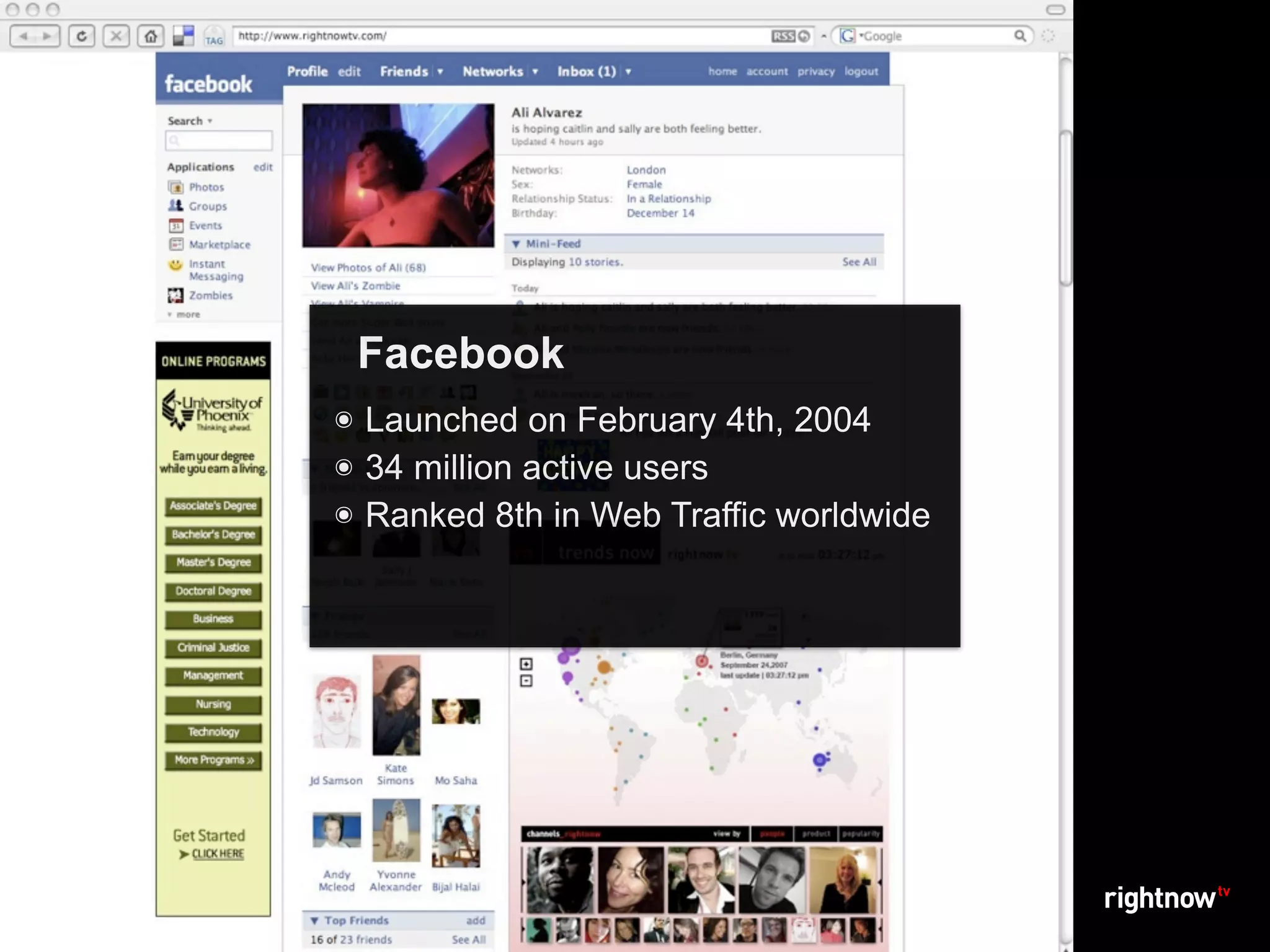This screenshot has height=952, width=1270.
Task: Open the Zombies application icon
Action: (x=176, y=296)
